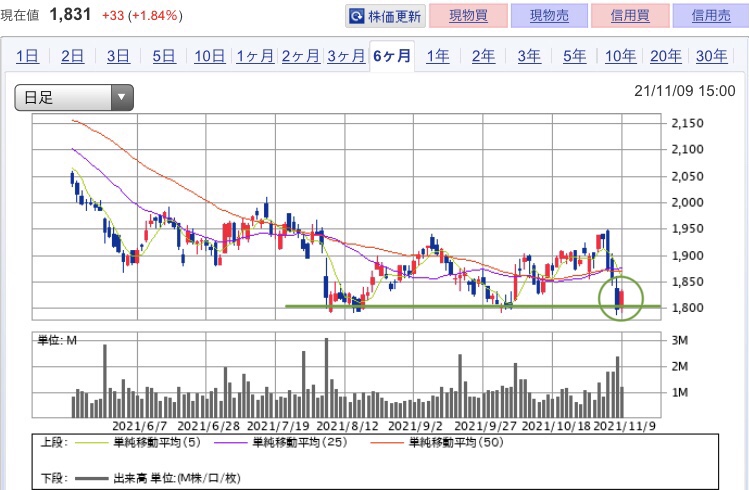Image resolution: width=749 pixels, height=490 pixels.
Task: Switch chart period to 2年
Action: (483, 56)
